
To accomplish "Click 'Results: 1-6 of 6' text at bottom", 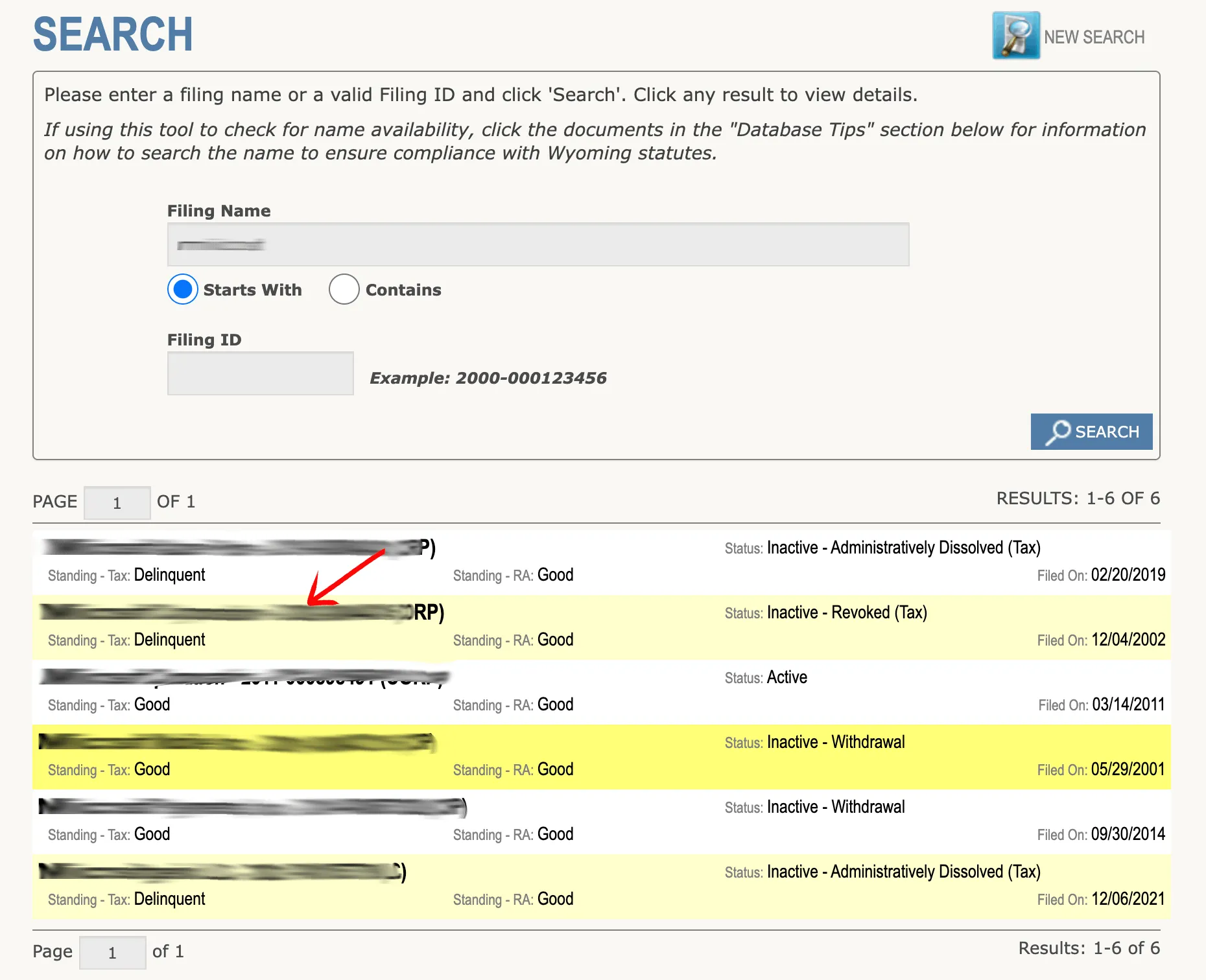I will 1089,948.
